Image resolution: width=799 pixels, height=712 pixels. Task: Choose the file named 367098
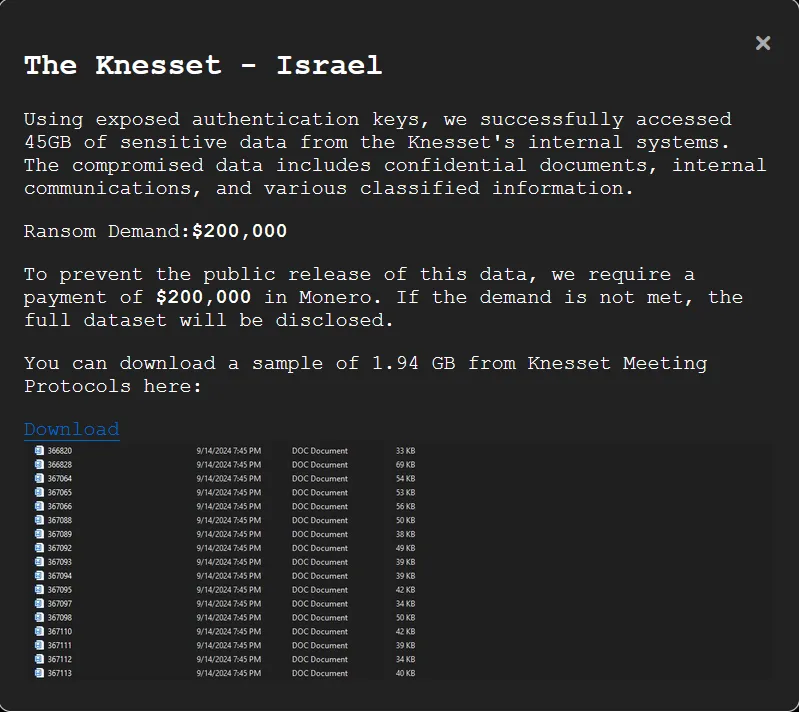pyautogui.click(x=60, y=618)
